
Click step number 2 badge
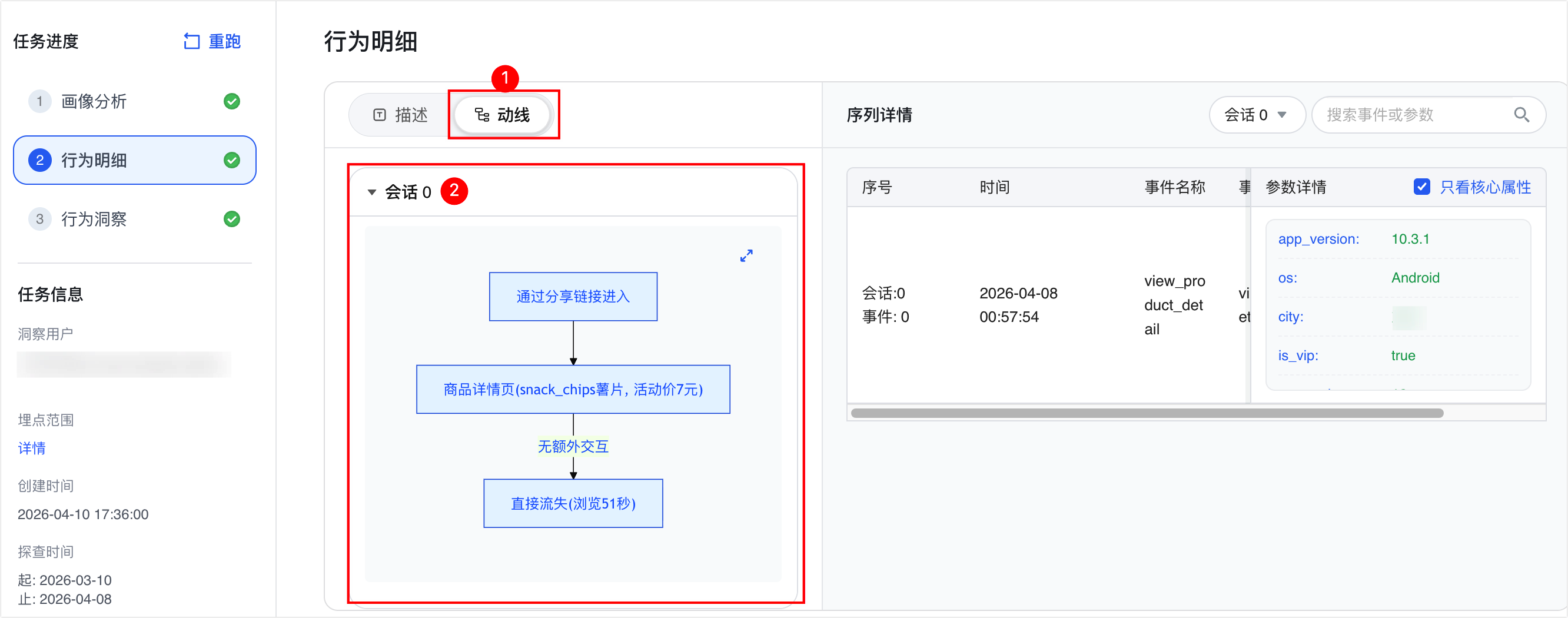pyautogui.click(x=39, y=160)
